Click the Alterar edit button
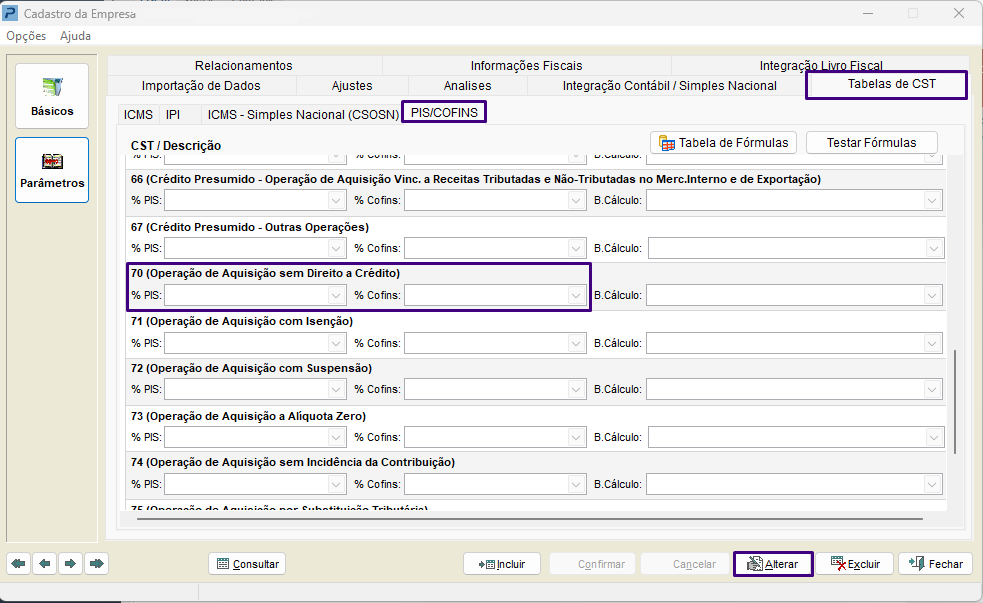This screenshot has width=983, height=603. tap(773, 564)
